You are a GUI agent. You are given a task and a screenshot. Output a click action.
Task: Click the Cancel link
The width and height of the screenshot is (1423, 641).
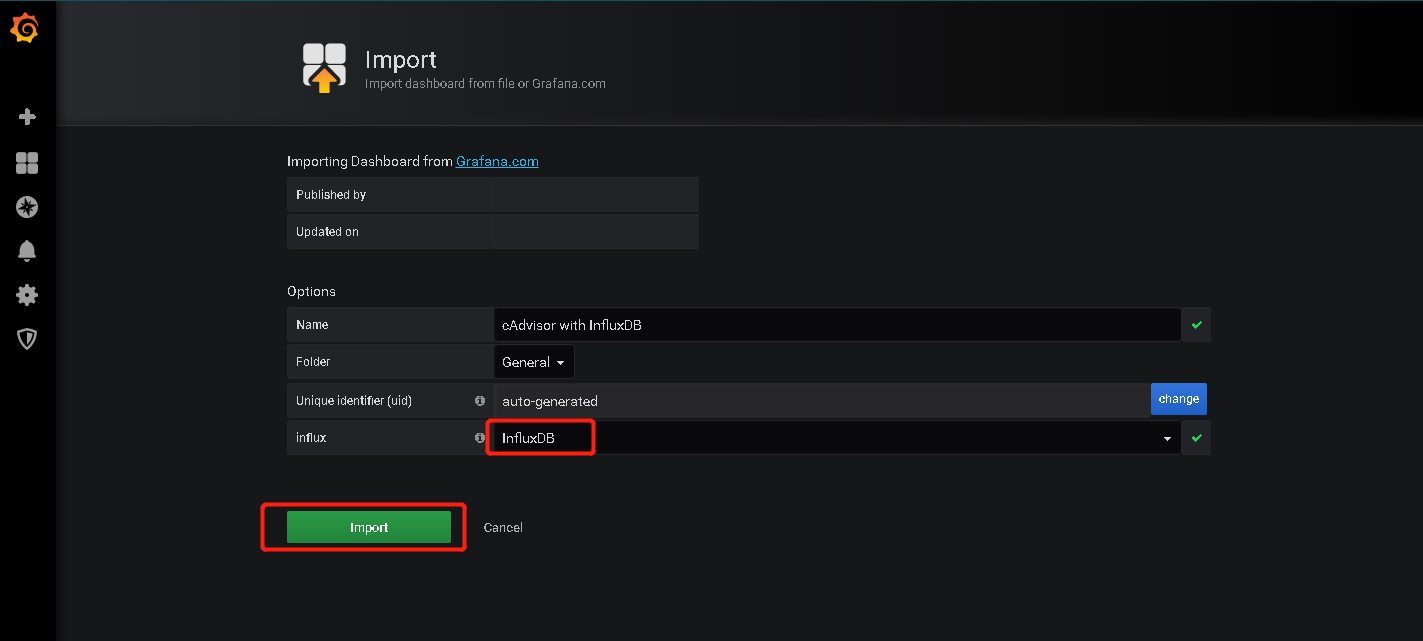(503, 527)
